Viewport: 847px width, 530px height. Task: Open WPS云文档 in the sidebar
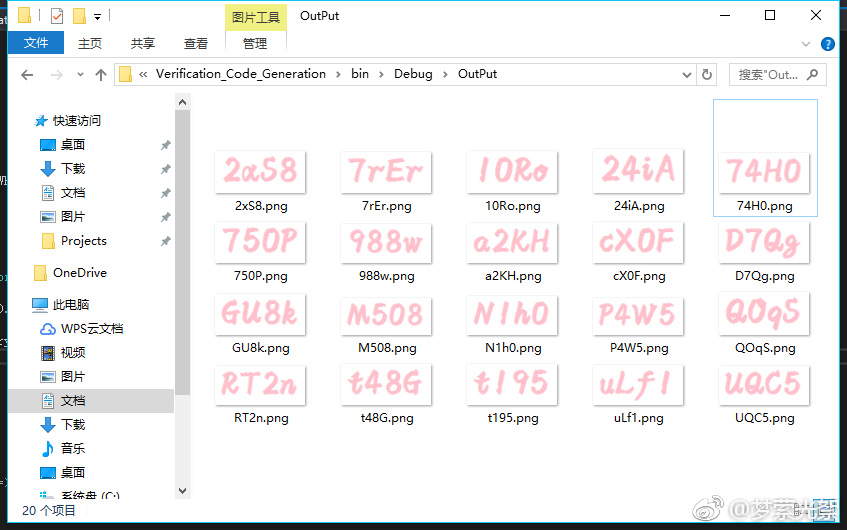click(x=91, y=329)
